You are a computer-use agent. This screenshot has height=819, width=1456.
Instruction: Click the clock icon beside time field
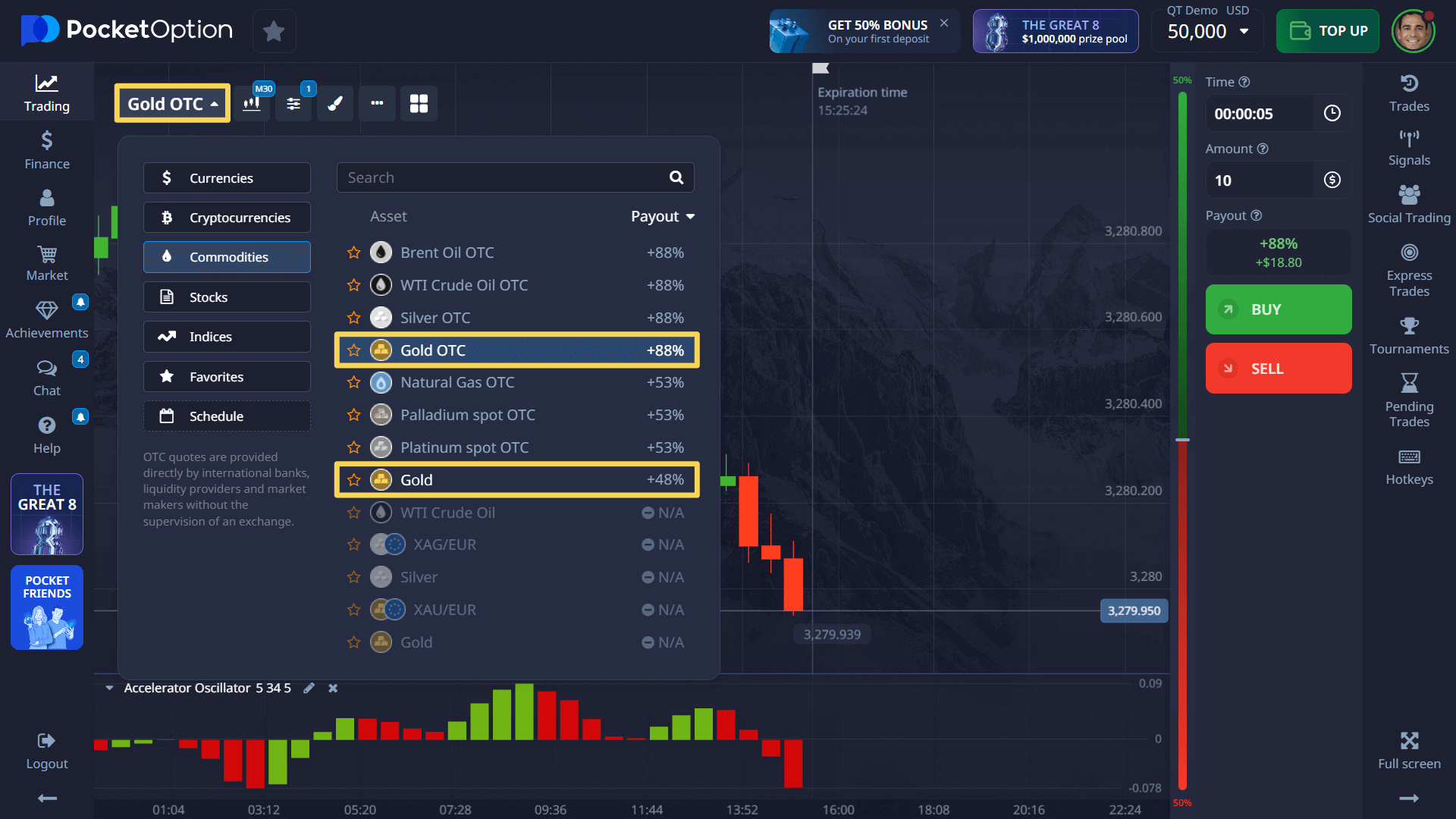pos(1332,114)
